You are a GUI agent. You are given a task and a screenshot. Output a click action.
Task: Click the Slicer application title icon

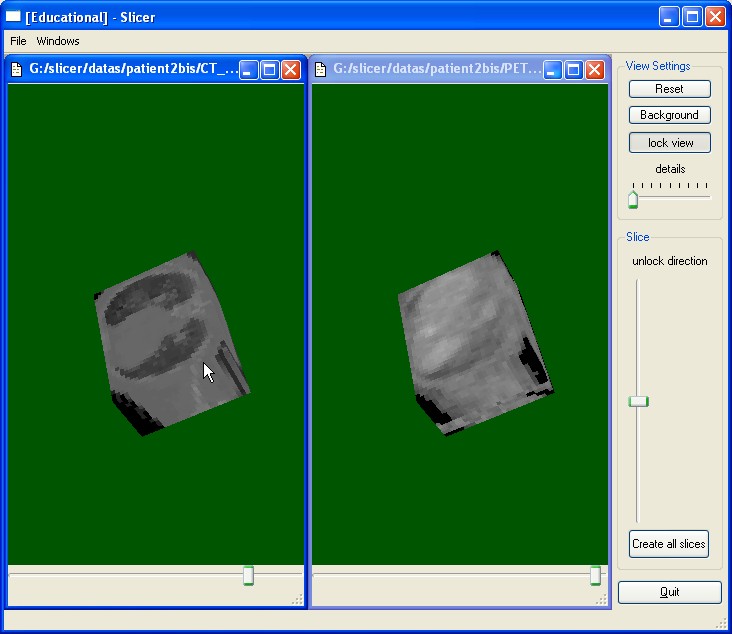point(13,17)
